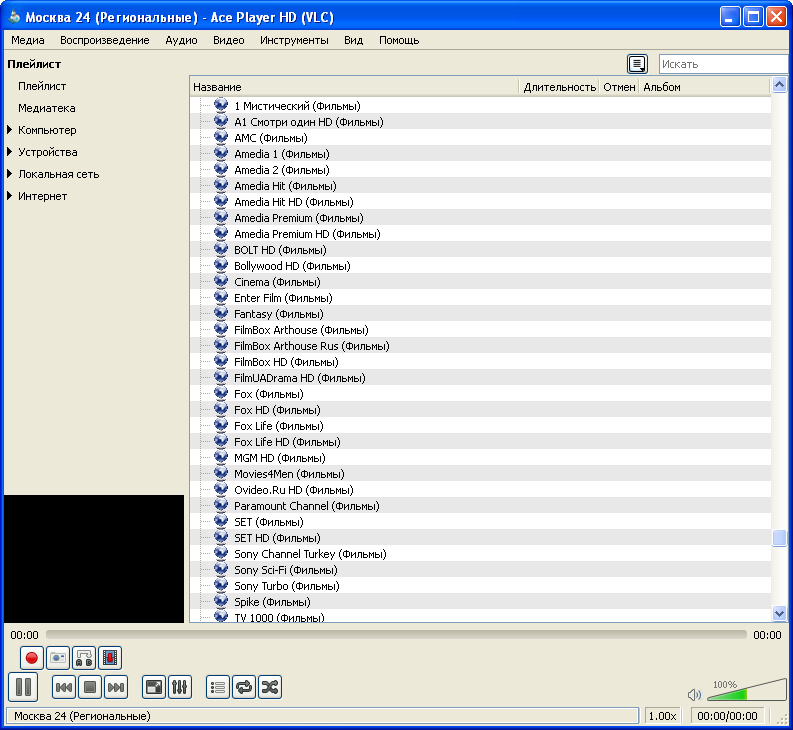This screenshot has height=730, width=793.
Task: Enable random shuffle playback
Action: [270, 687]
